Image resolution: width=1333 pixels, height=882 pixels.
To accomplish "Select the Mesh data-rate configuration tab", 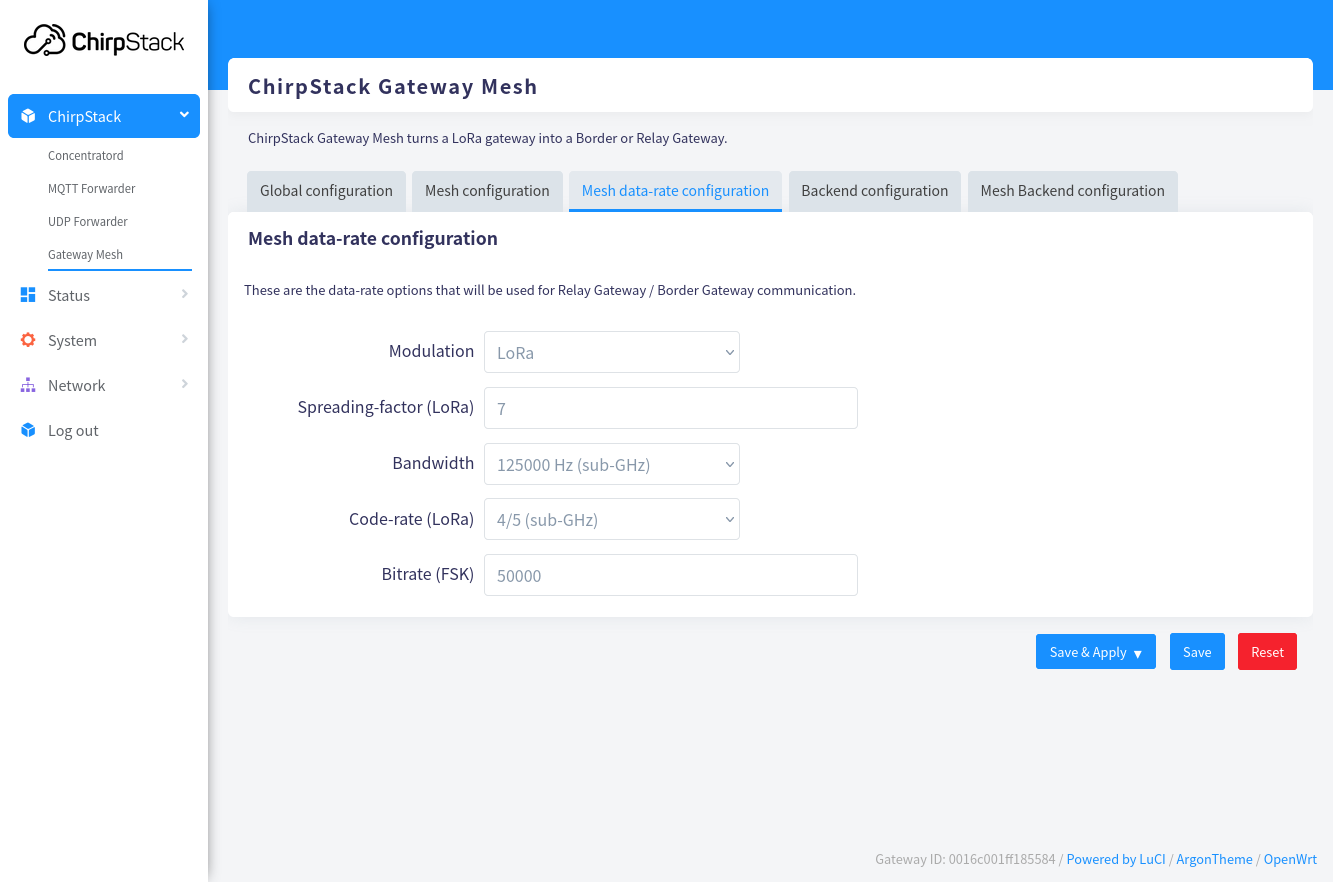I will 675,191.
